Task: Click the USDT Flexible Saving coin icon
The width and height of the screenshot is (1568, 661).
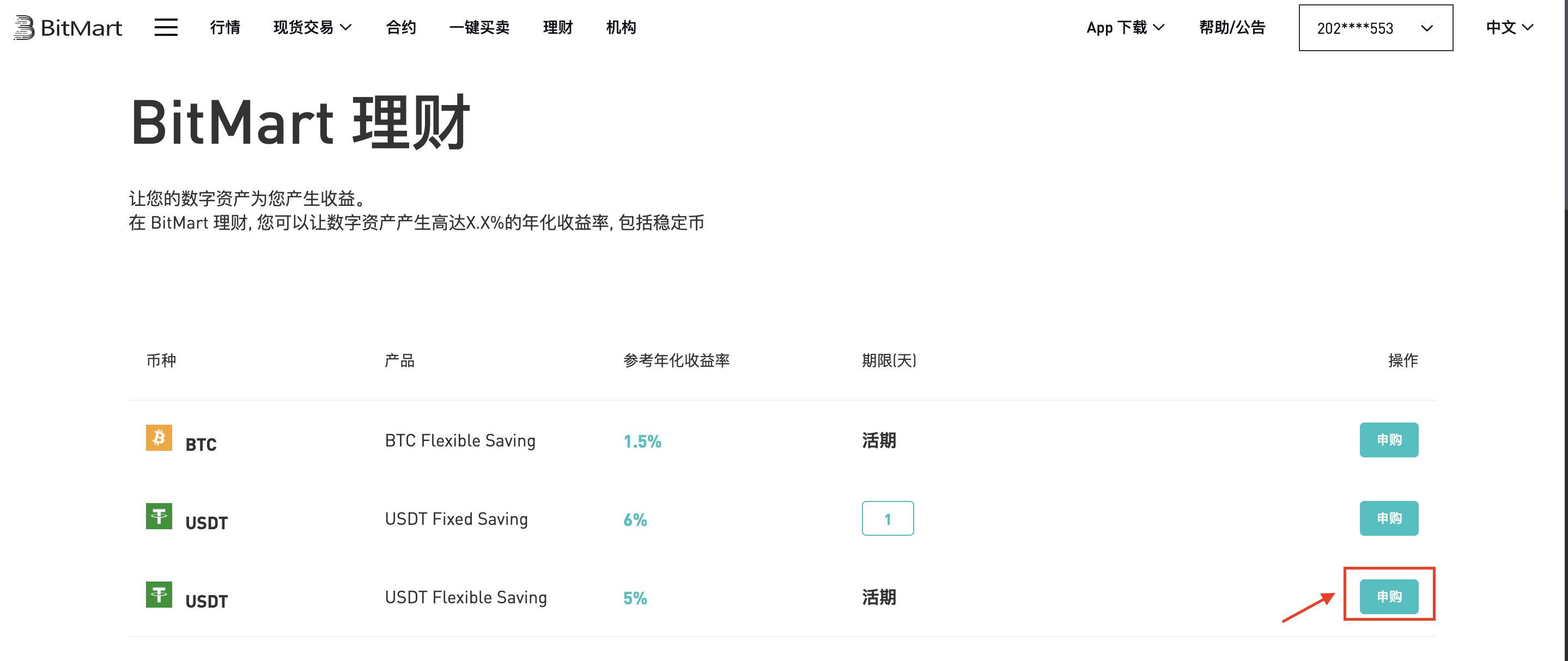Action: coord(159,594)
